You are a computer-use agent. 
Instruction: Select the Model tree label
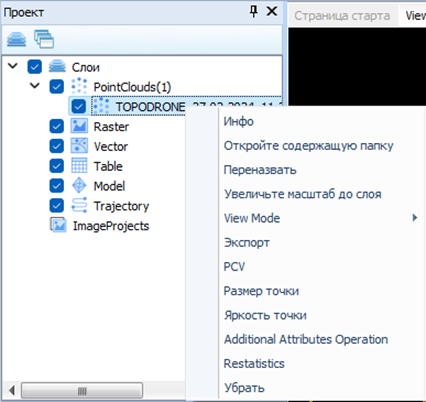coord(109,186)
